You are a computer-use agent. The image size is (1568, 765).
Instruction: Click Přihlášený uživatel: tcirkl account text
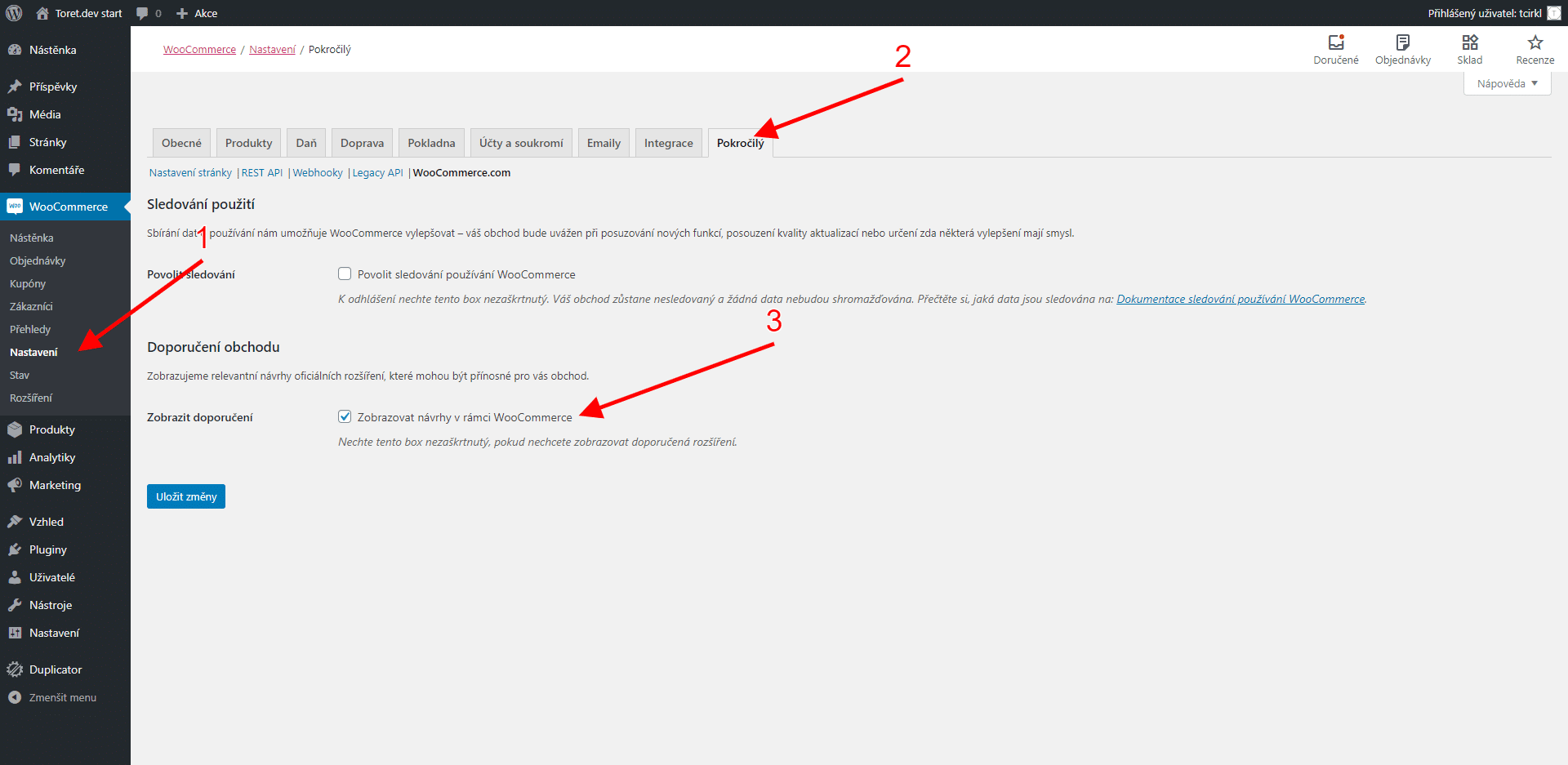(1485, 13)
